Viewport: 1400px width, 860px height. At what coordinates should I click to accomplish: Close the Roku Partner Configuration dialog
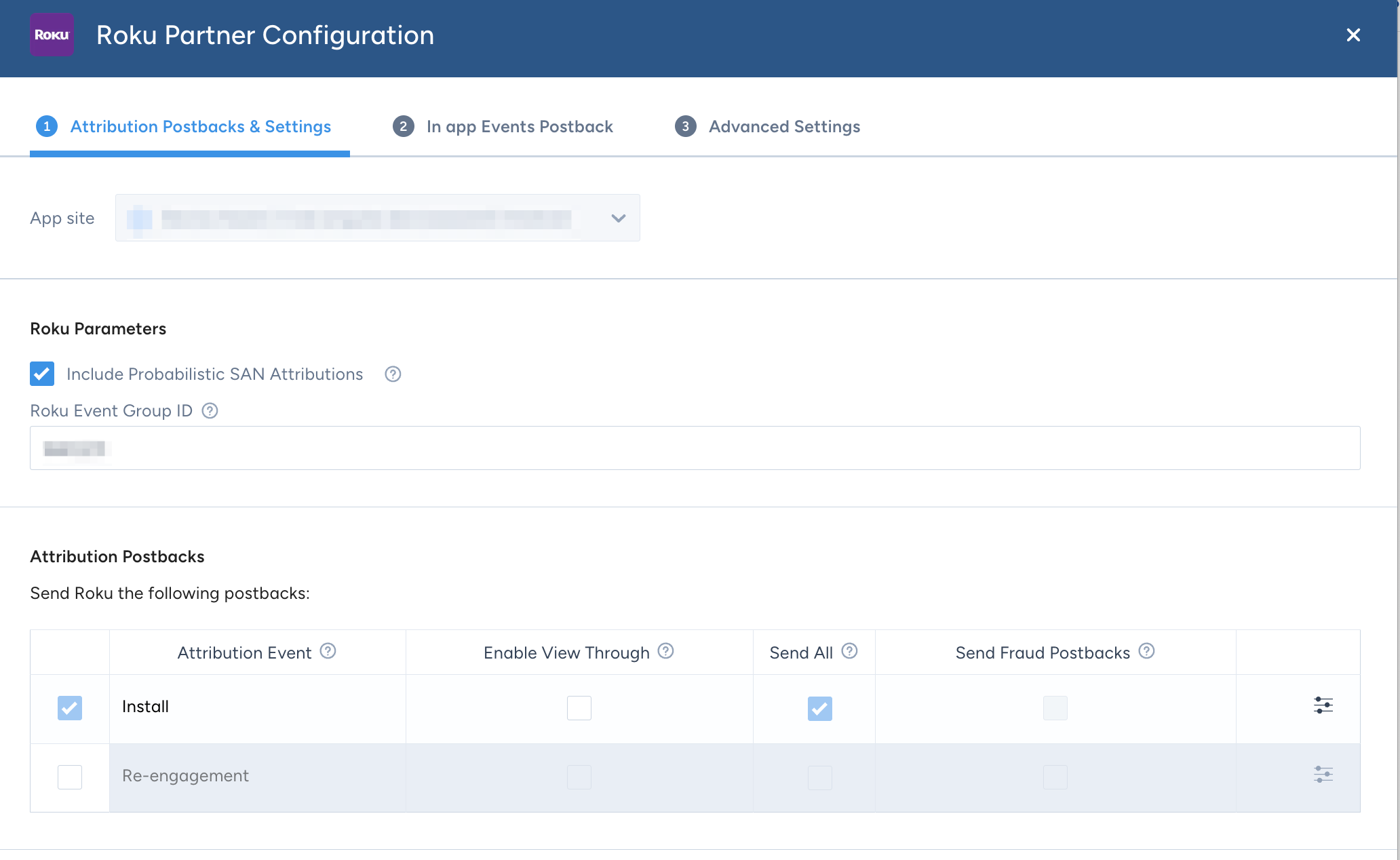[1353, 35]
